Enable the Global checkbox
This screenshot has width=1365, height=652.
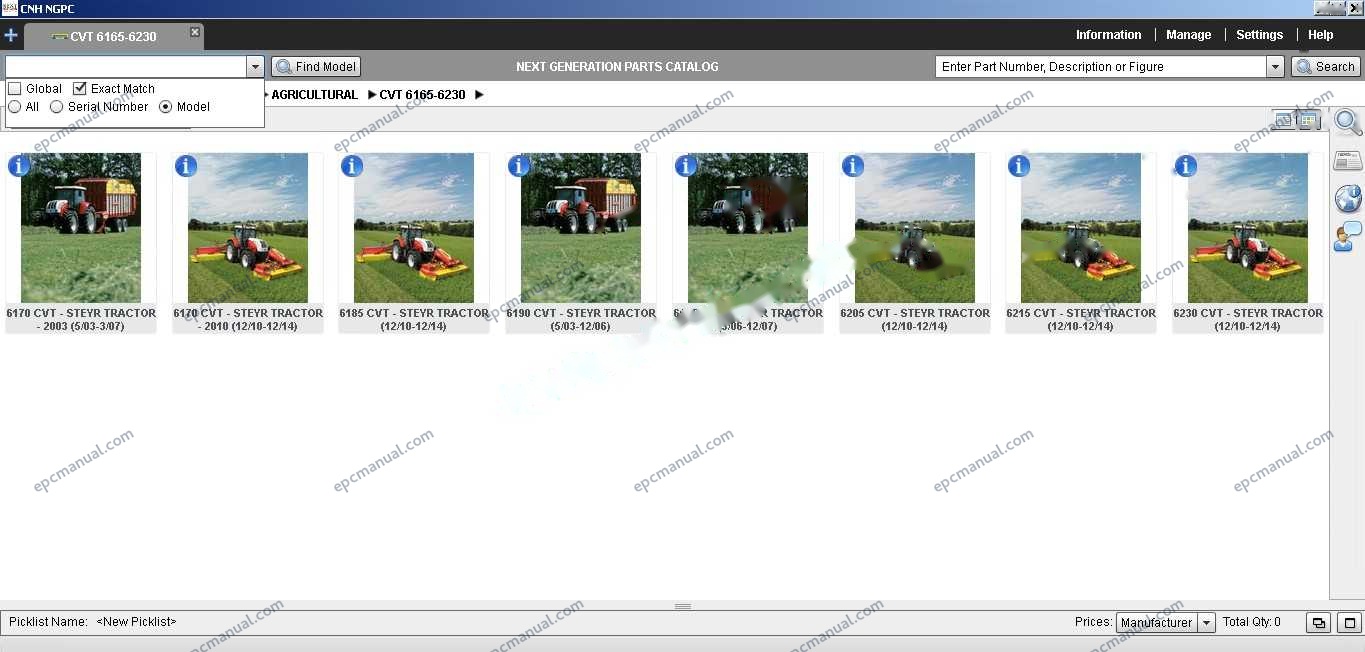pos(15,89)
